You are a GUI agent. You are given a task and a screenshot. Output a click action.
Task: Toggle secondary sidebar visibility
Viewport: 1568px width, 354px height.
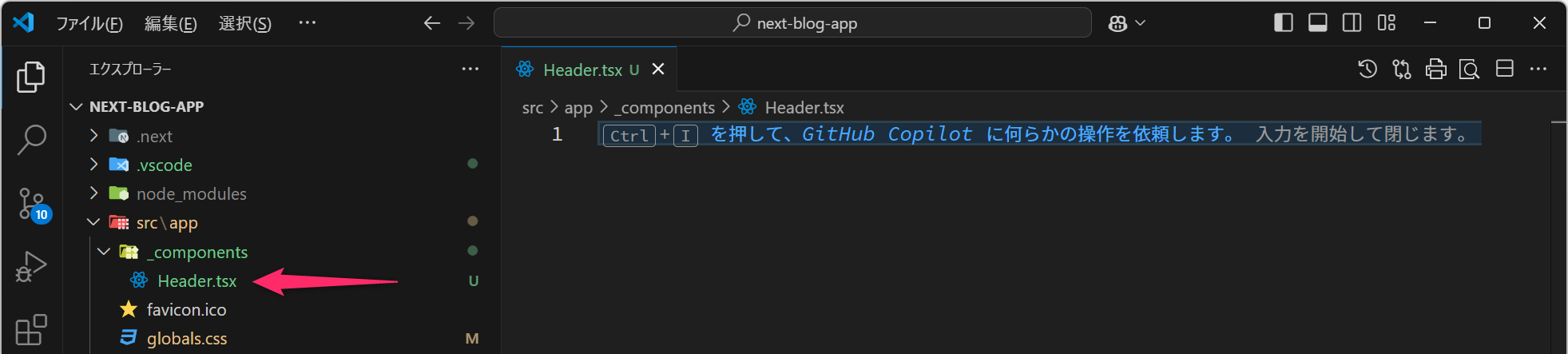(x=1352, y=23)
